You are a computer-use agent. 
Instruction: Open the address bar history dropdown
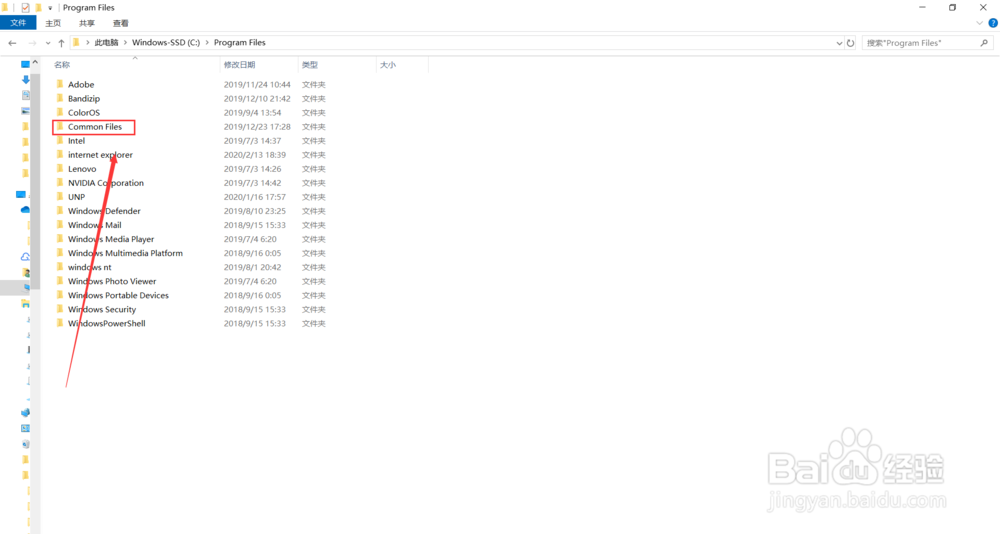point(839,43)
